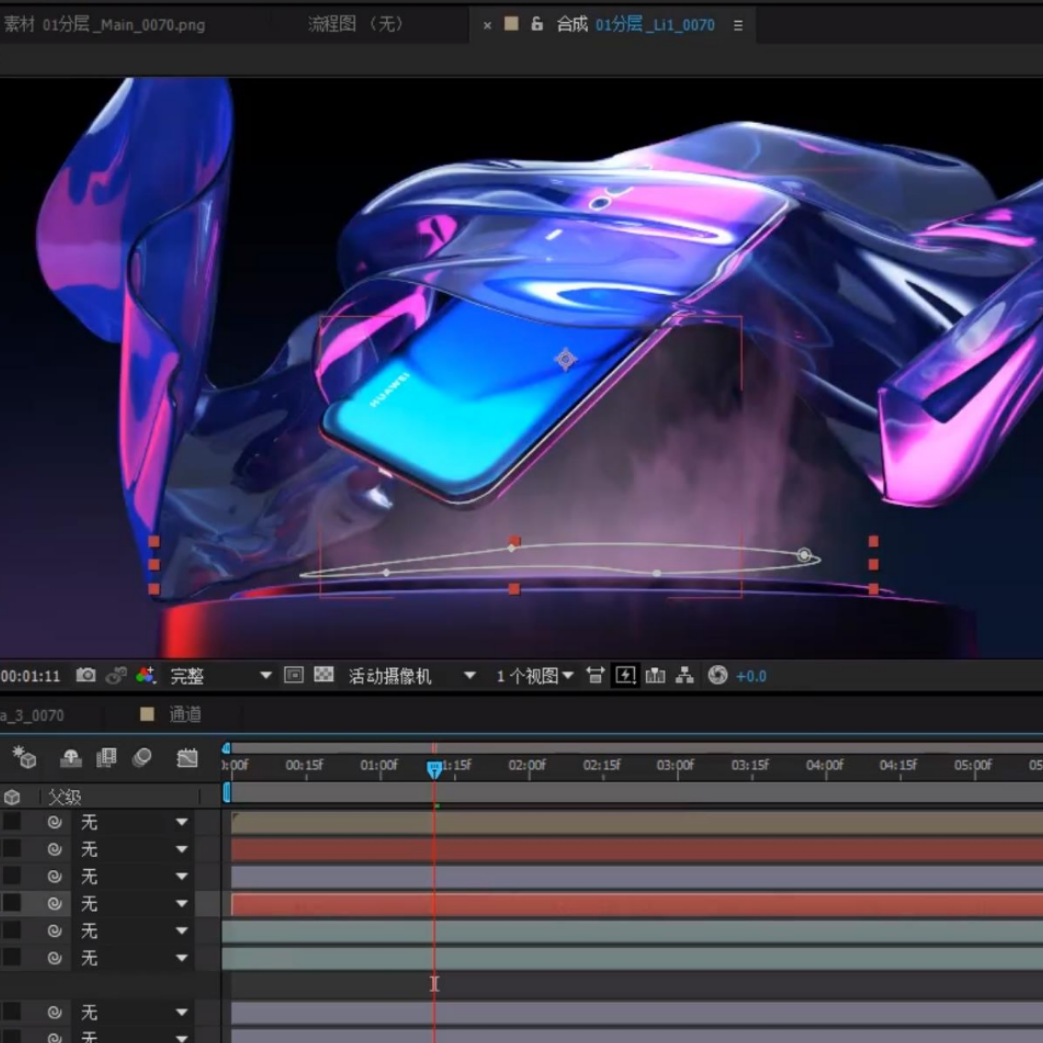The width and height of the screenshot is (1043, 1043).
Task: Click the frame blending filmstrip icon
Action: 106,758
